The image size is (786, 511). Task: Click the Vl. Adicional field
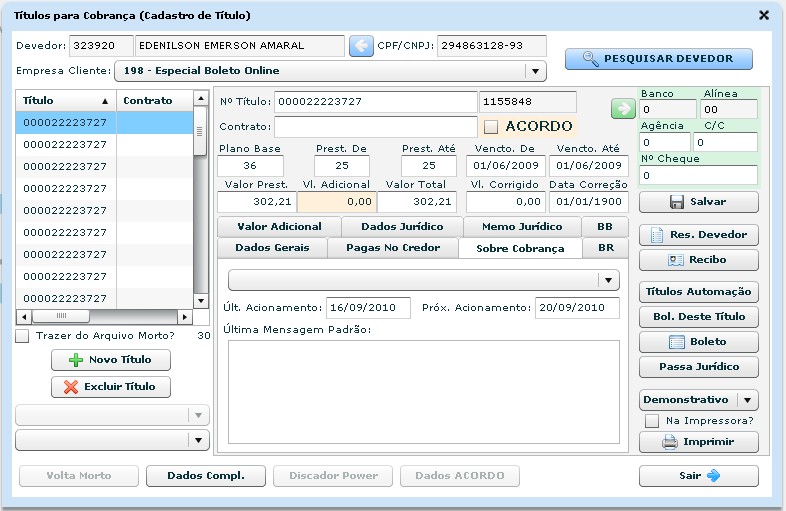337,202
